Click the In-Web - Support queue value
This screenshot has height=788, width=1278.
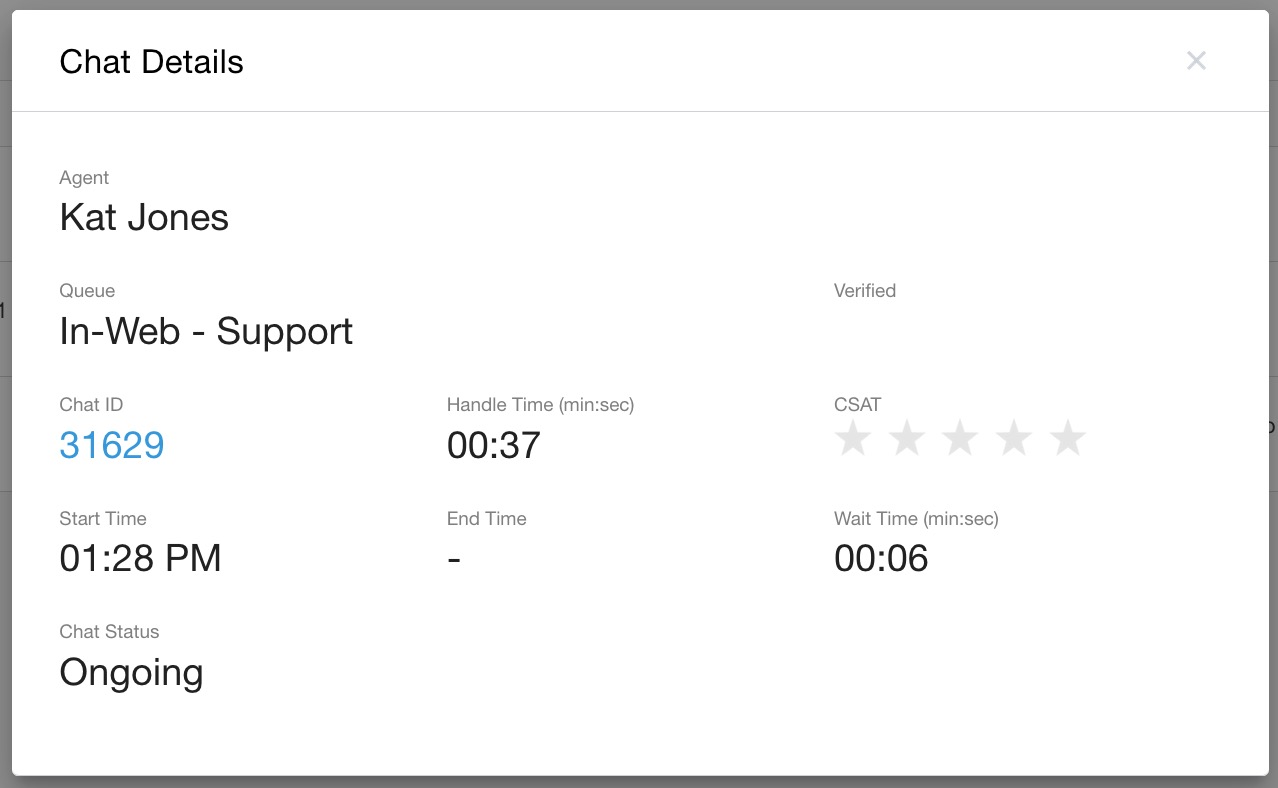click(206, 331)
